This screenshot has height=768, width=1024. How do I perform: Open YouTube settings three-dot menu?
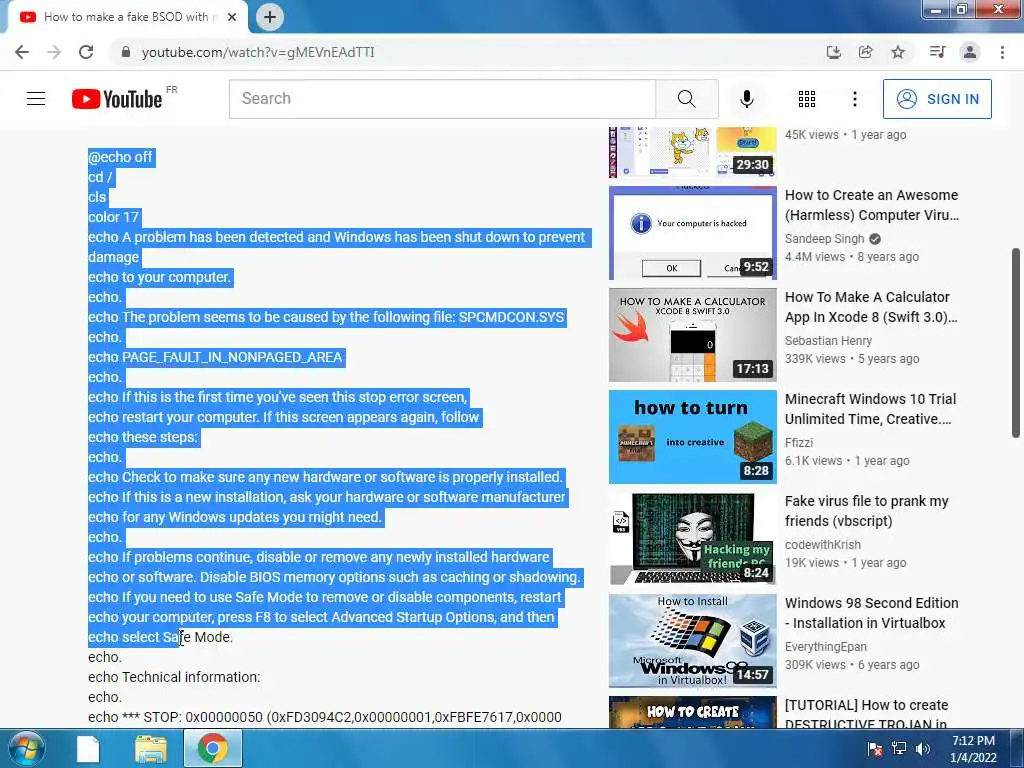(x=854, y=99)
